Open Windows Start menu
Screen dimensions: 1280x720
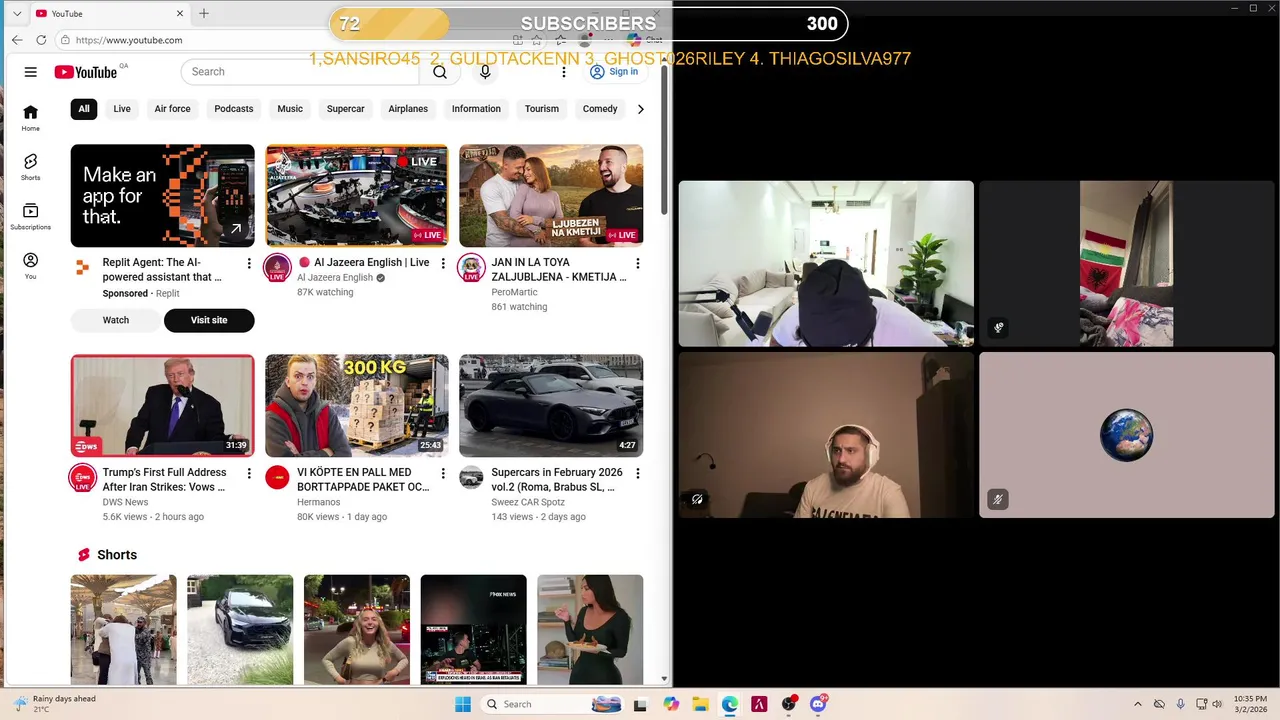tap(462, 704)
